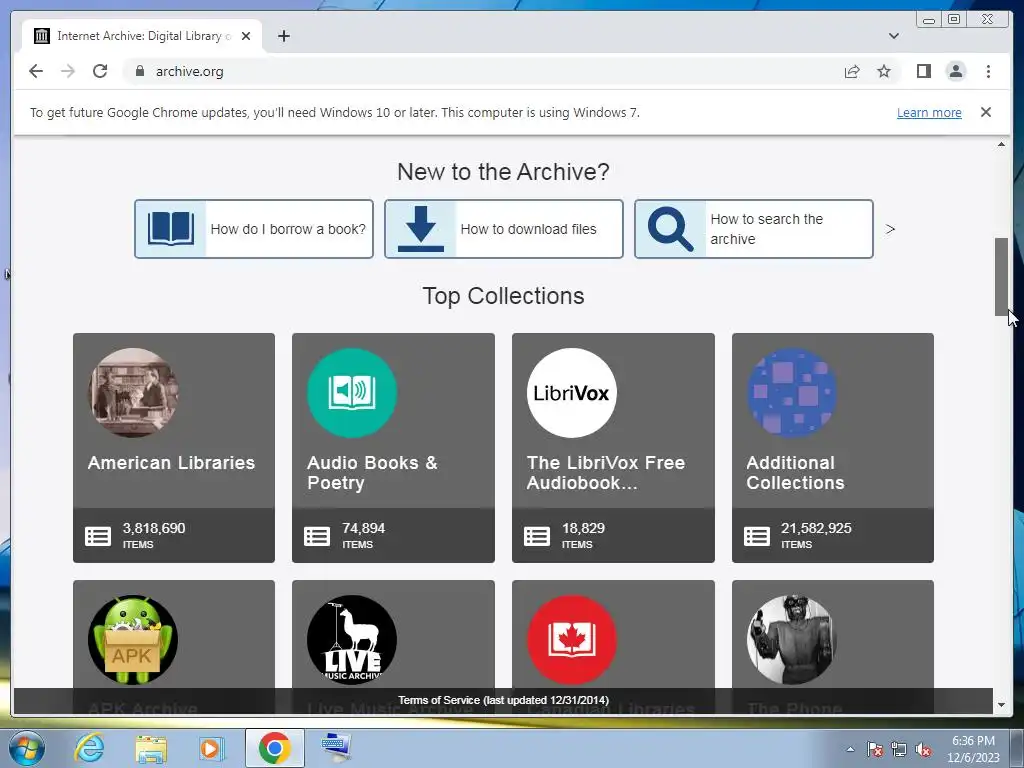Open the taskbar clock showing 6:36 PM
The width and height of the screenshot is (1024, 768).
tap(973, 749)
